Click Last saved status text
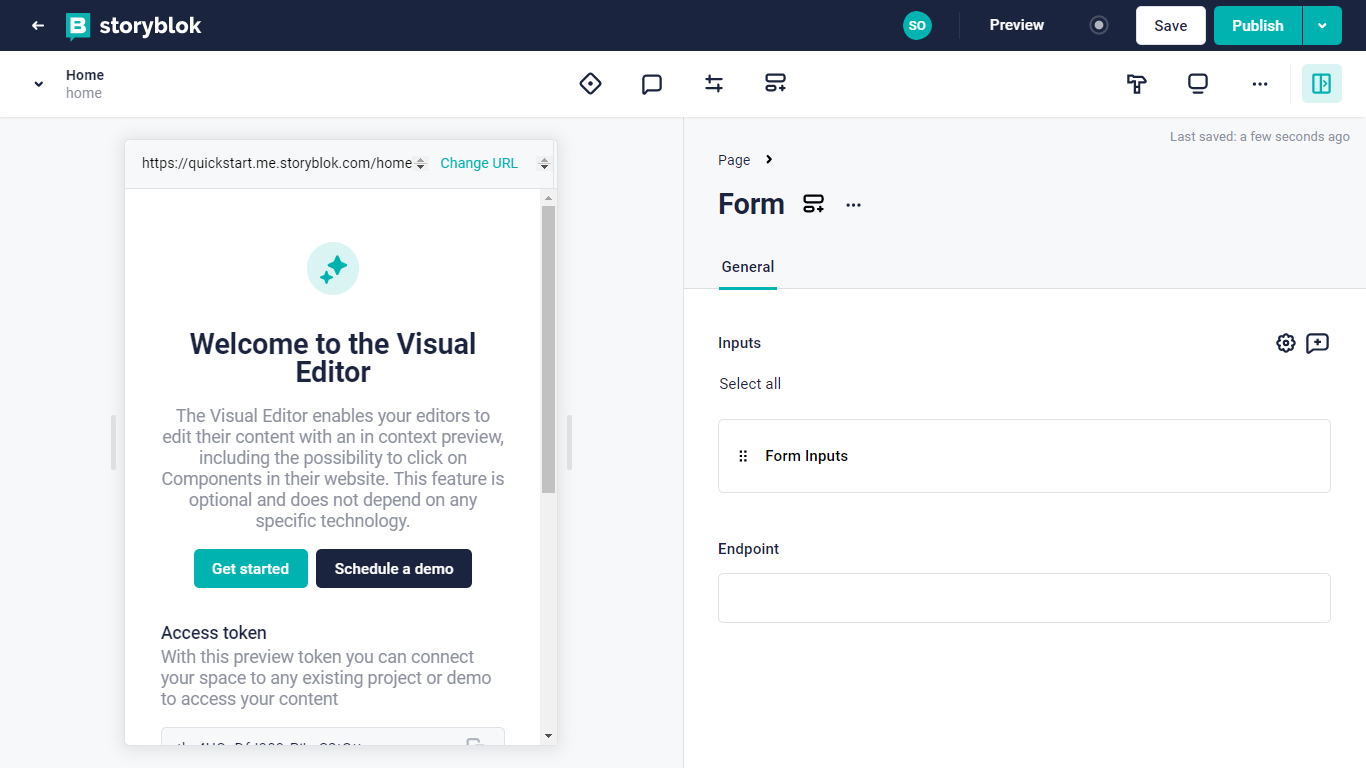The width and height of the screenshot is (1366, 768). [1260, 137]
